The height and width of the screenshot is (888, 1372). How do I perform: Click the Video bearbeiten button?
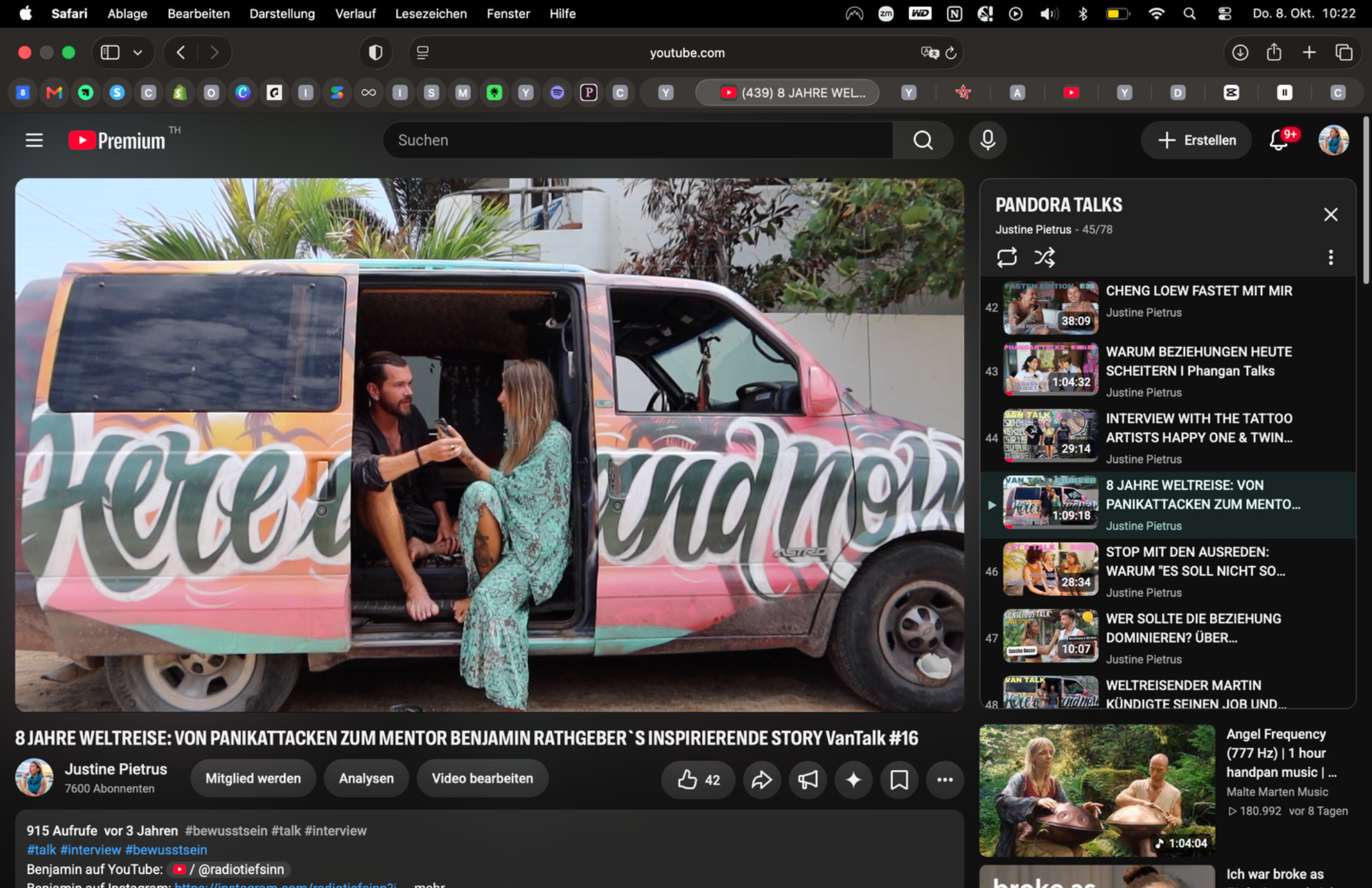point(482,779)
